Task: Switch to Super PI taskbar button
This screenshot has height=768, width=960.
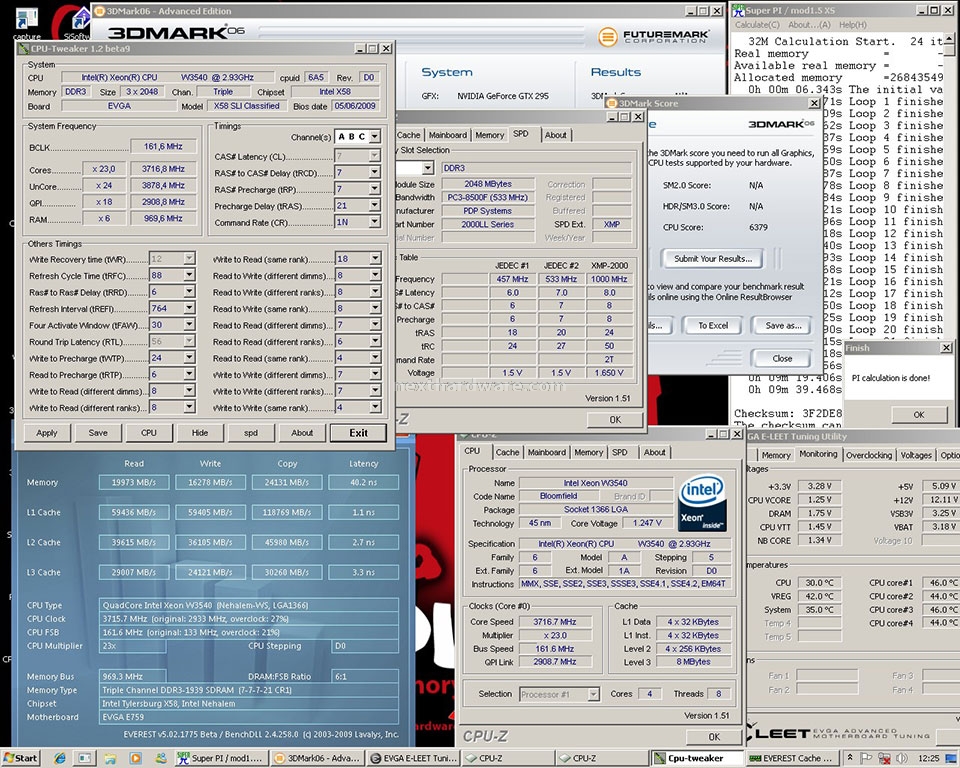Action: click(220, 758)
